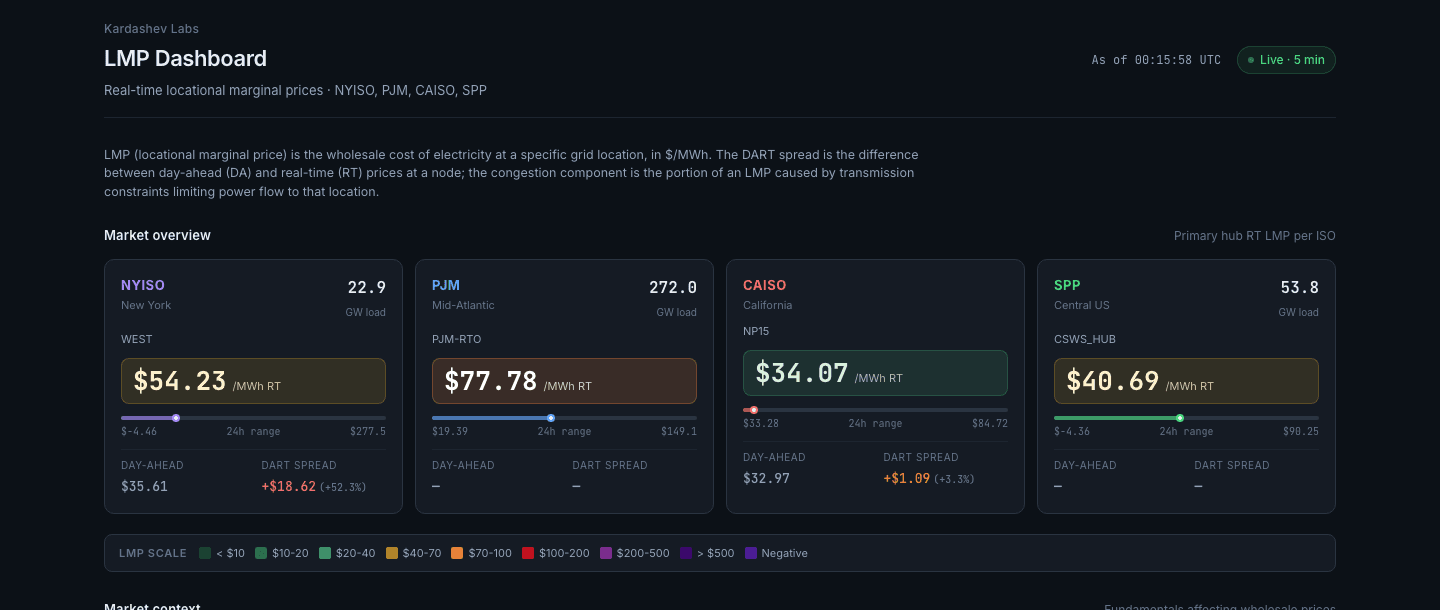Click the LMP Dashboard heading
1440x610 pixels.
pos(185,59)
